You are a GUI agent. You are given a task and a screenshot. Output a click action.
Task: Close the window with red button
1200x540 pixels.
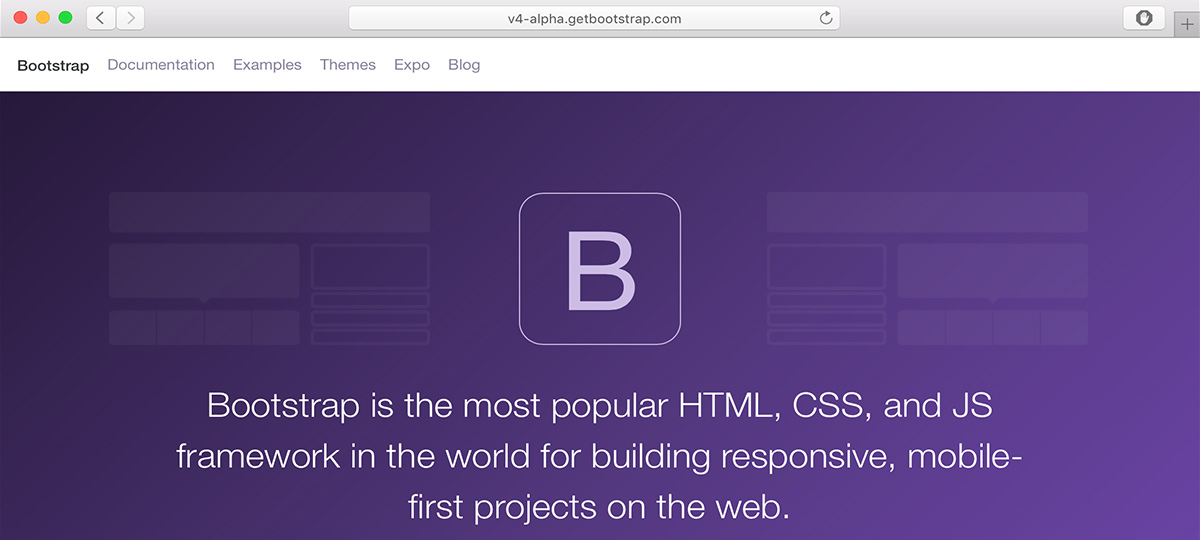pyautogui.click(x=20, y=18)
